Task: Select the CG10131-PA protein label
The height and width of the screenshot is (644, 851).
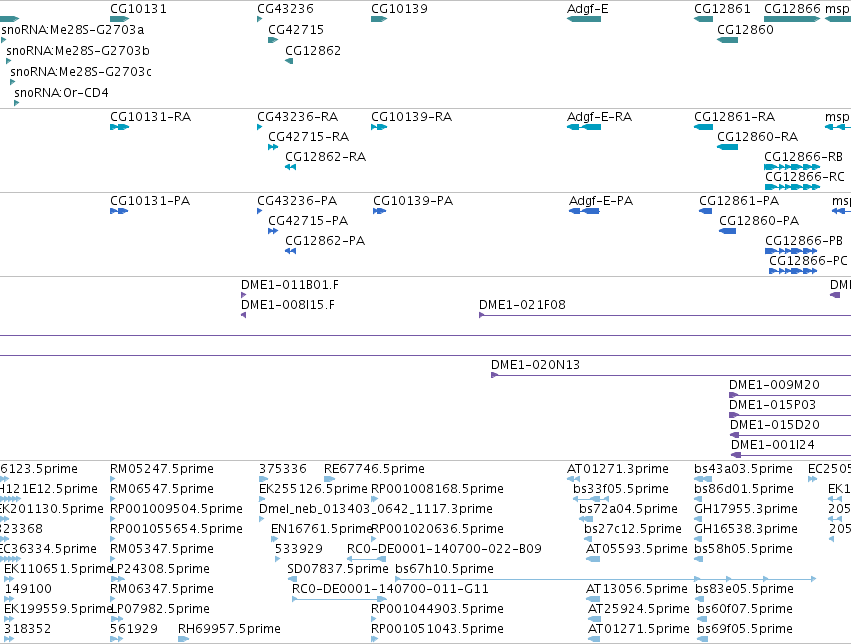Action: click(150, 201)
